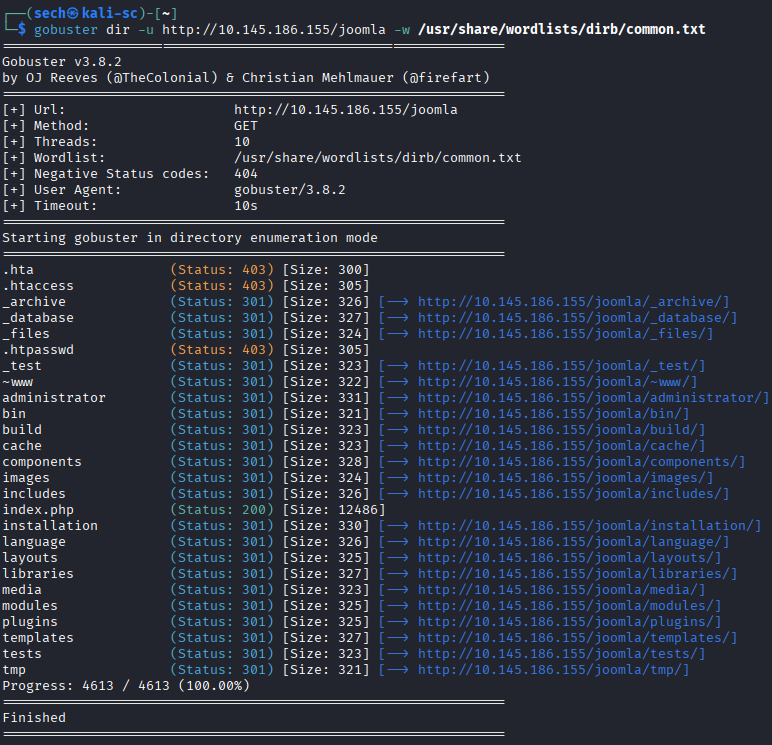The height and width of the screenshot is (745, 772).
Task: Click the 'Finished' status line
Action: pos(34,718)
